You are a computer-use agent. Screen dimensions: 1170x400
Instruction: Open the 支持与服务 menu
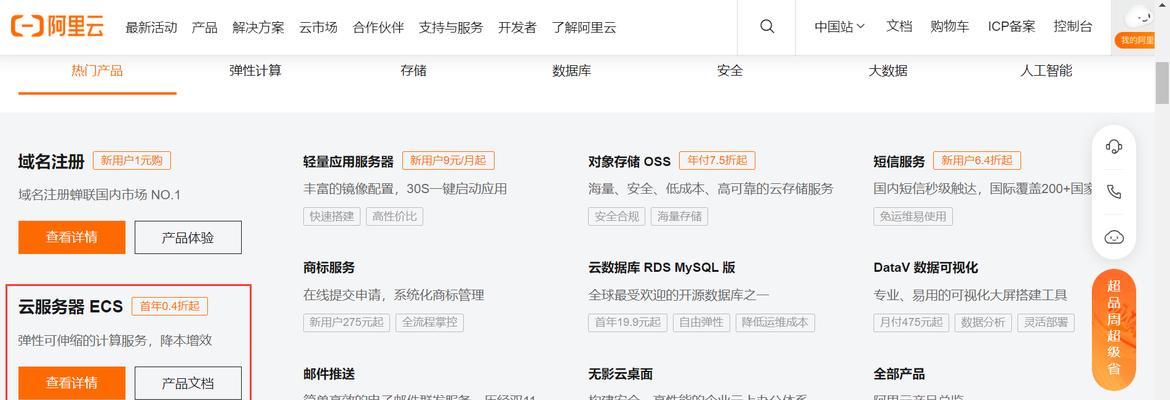coord(451,28)
